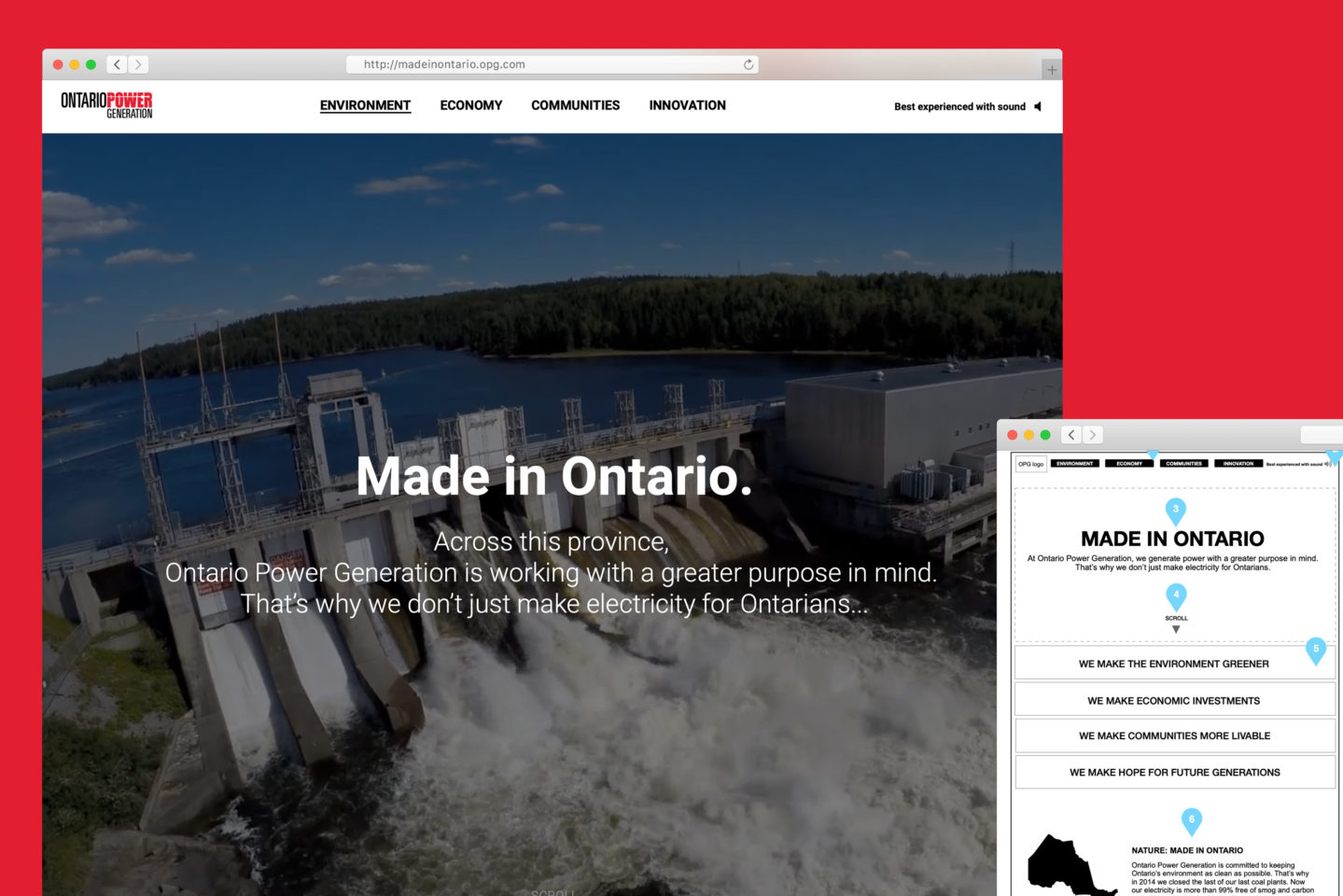Select COMMUNITIES tab in the wireframe window
Screen dimensions: 1343x896
pyautogui.click(x=1183, y=463)
